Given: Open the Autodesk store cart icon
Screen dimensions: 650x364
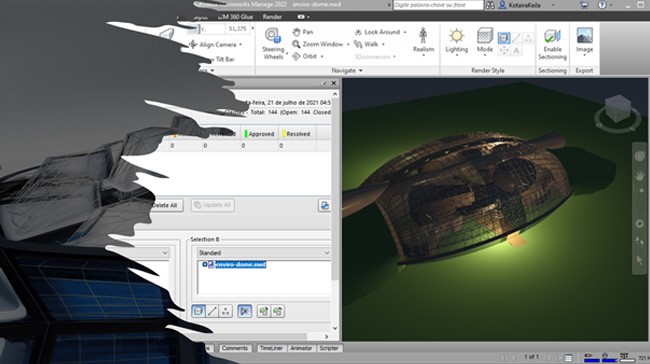Looking at the screenshot, I should pyautogui.click(x=584, y=5).
